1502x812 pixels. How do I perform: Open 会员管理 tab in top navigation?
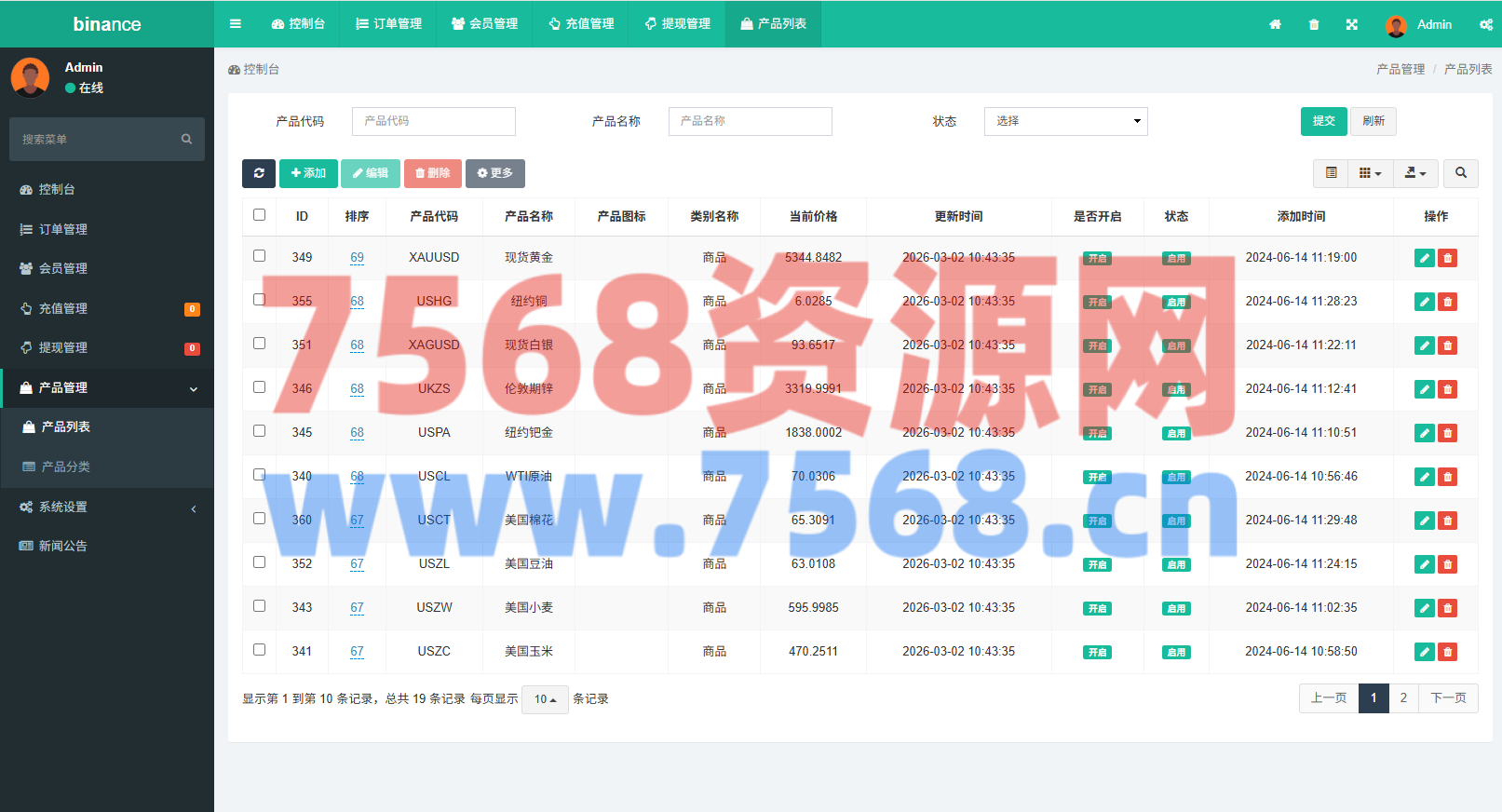484,24
